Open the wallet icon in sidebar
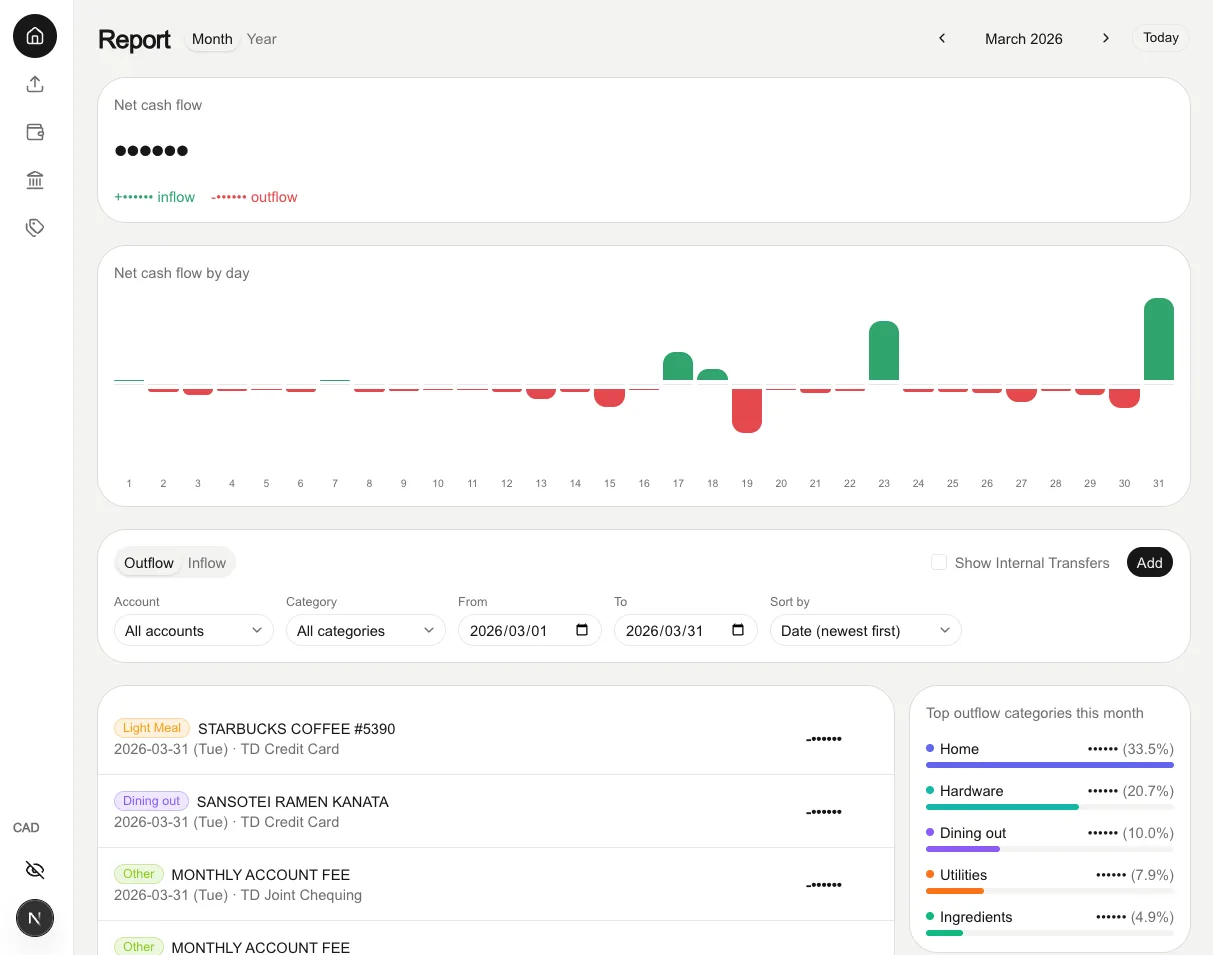The image size is (1213, 955). (x=35, y=132)
